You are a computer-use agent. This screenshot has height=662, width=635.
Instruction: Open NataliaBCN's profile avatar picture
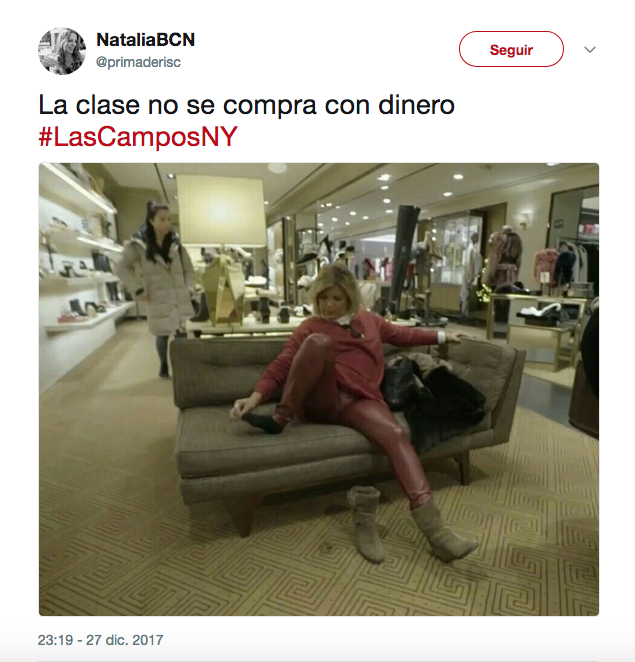click(62, 51)
